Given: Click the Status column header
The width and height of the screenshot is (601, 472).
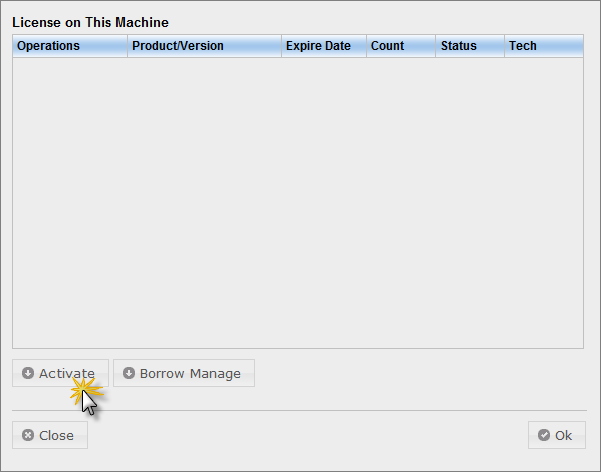Looking at the screenshot, I should point(459,46).
